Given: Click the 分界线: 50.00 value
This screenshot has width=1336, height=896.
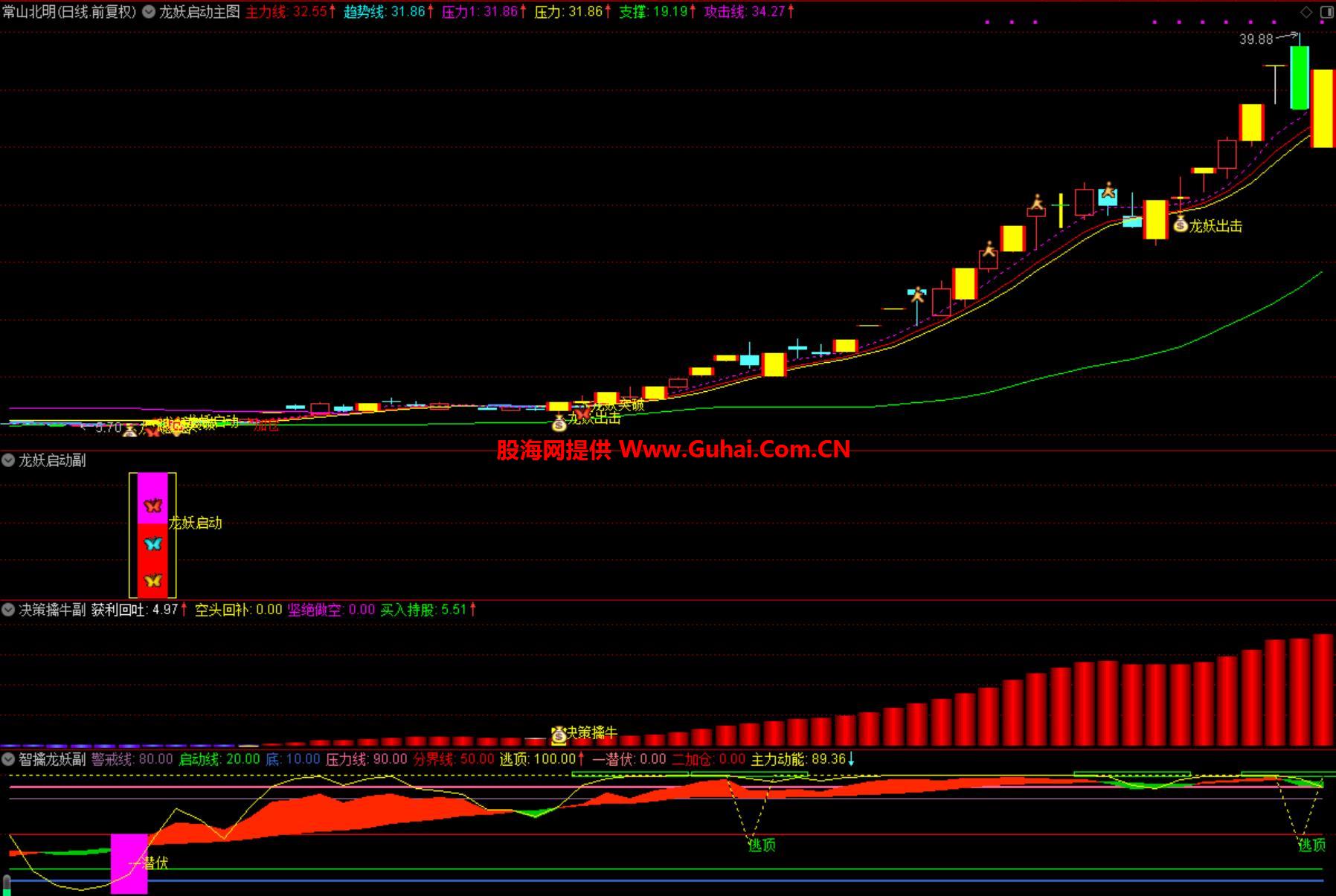Looking at the screenshot, I should point(454,759).
